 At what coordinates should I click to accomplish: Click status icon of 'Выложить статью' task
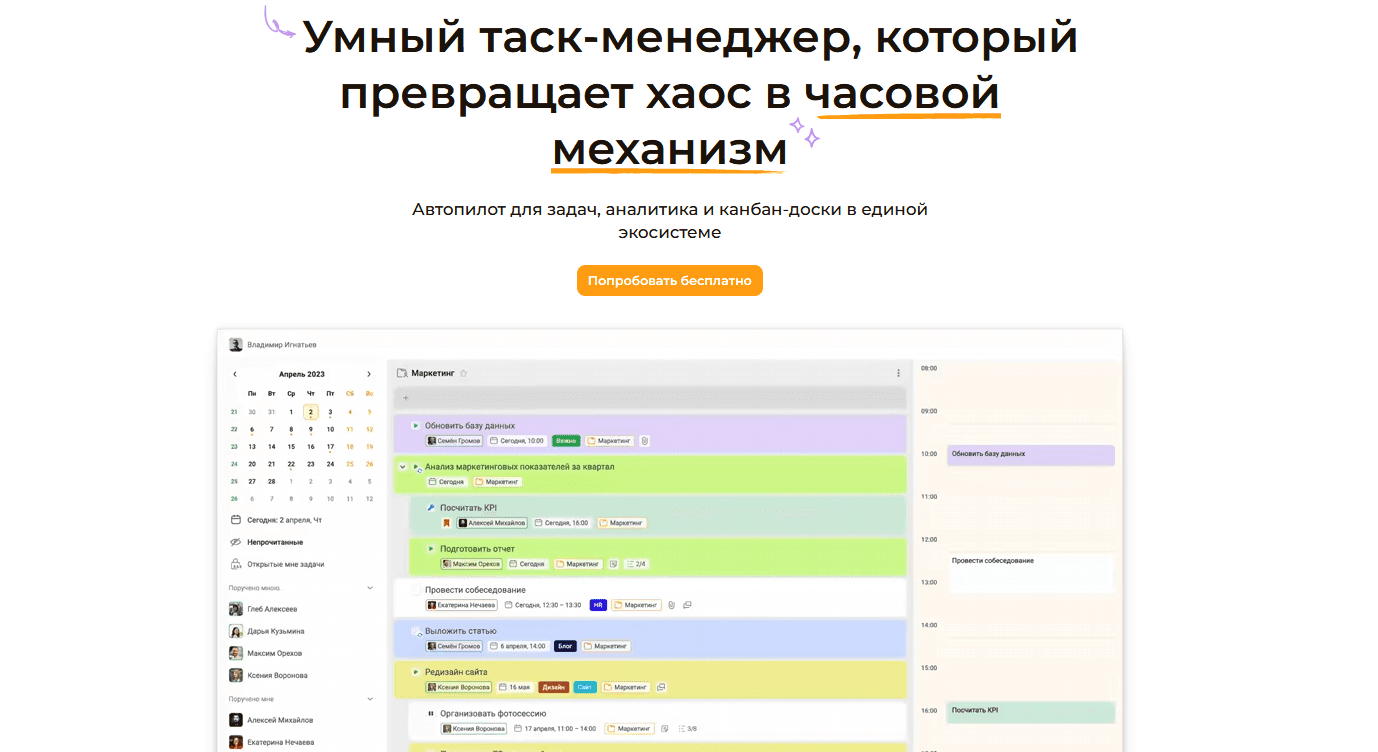coord(416,631)
